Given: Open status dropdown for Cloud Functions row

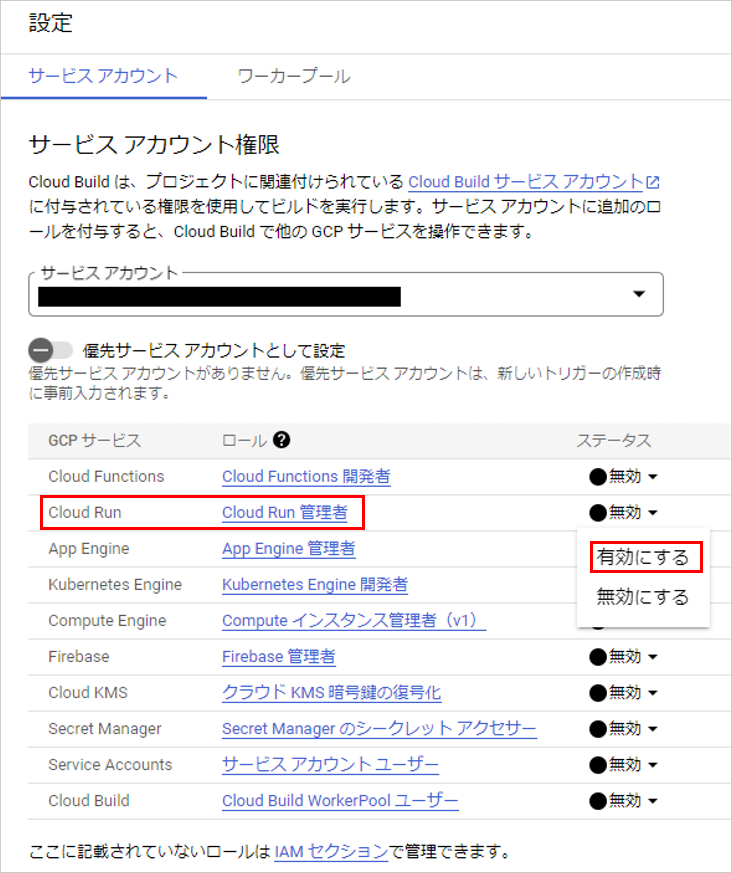Looking at the screenshot, I should 623,477.
